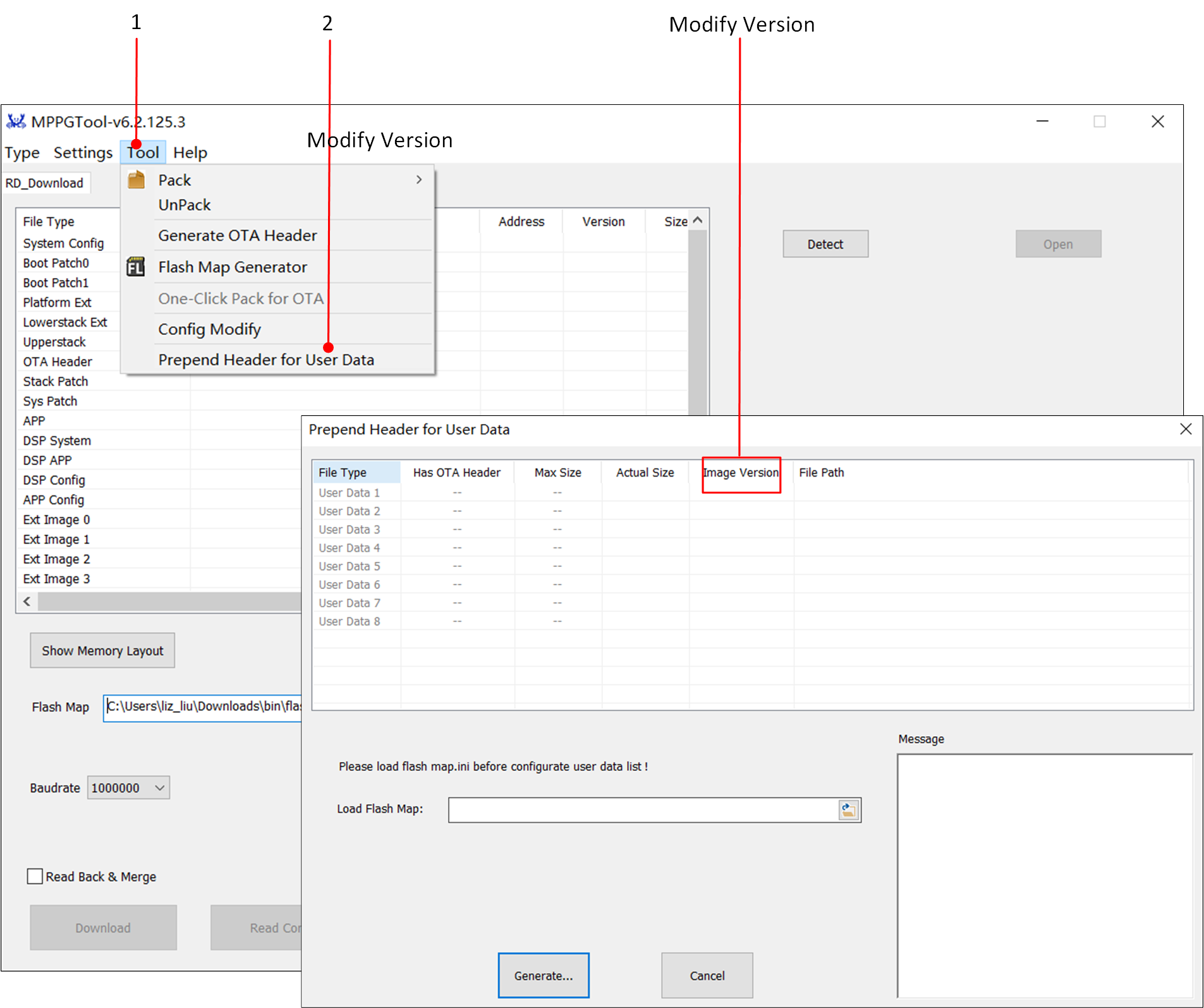The image size is (1204, 1008).
Task: Click the Pack folder icon in Tool menu
Action: 136,180
